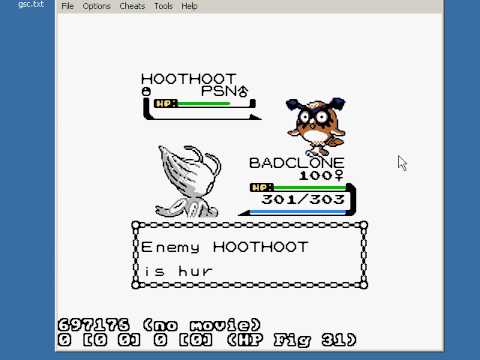Click the PSN status indicator
The height and width of the screenshot is (360, 480).
coord(219,91)
